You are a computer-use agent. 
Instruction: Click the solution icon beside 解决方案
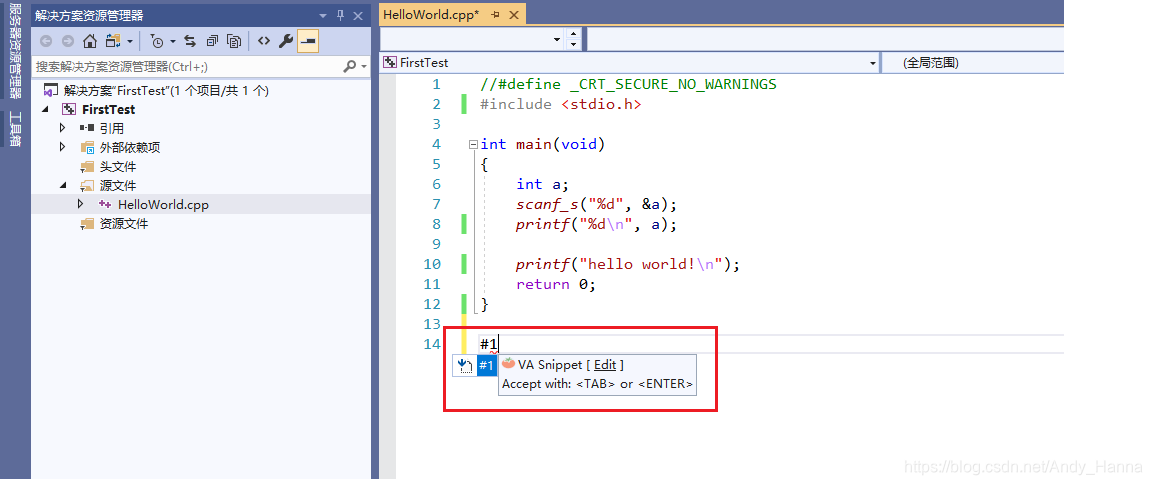point(50,91)
